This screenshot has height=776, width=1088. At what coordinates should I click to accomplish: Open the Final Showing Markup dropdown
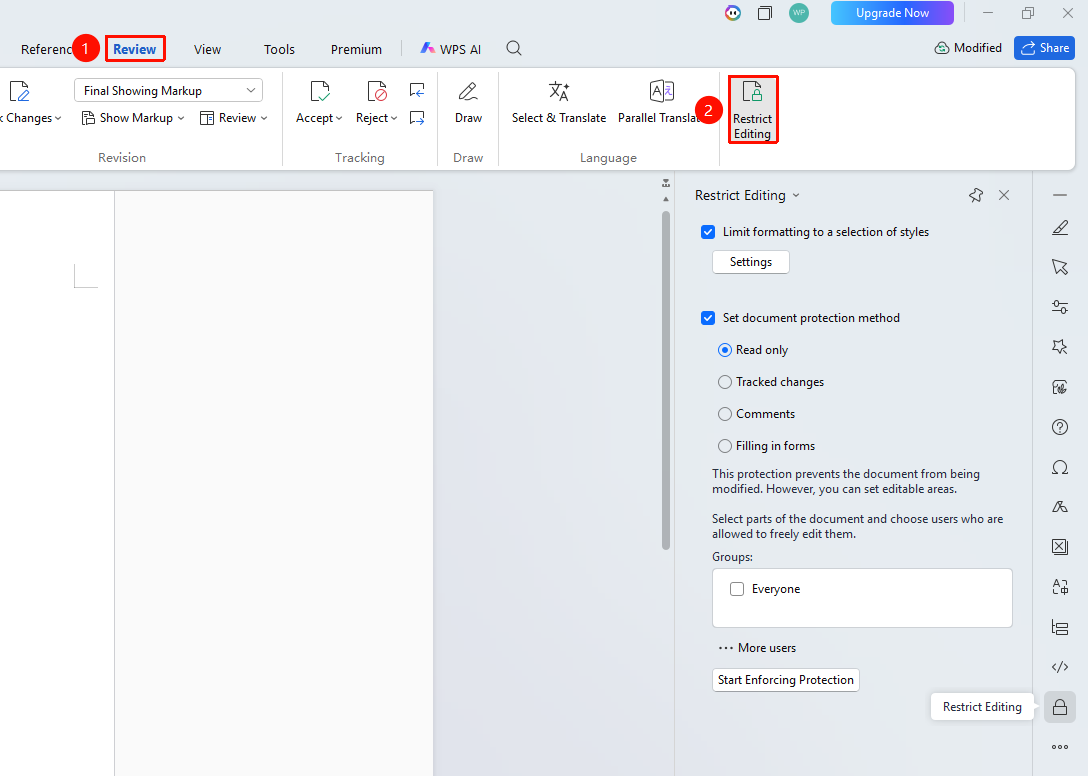169,90
